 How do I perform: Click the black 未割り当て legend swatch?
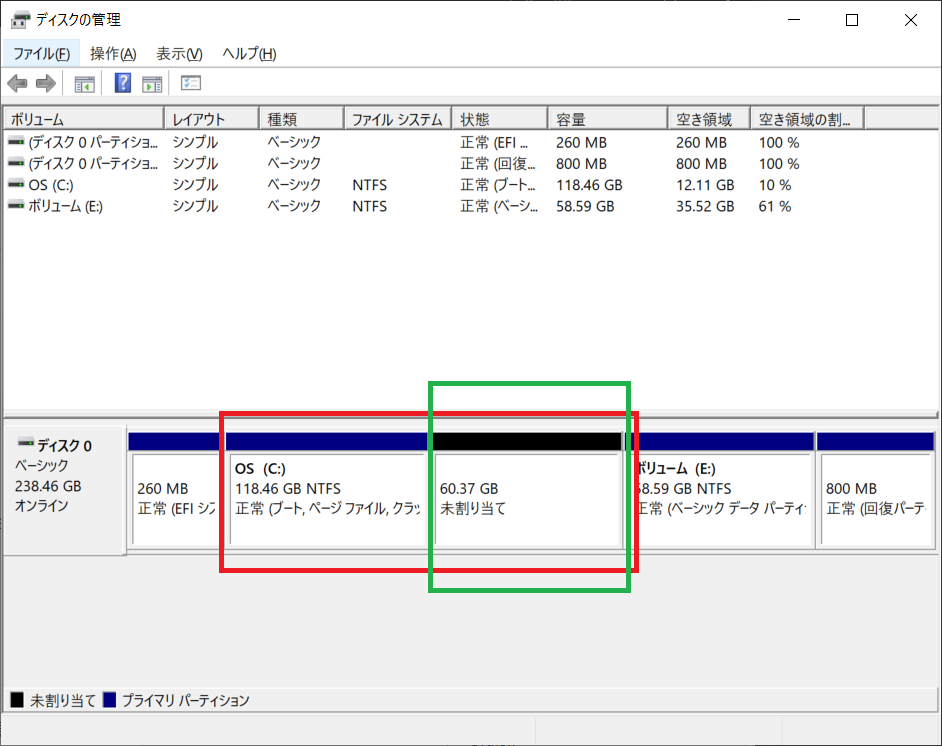pos(17,700)
